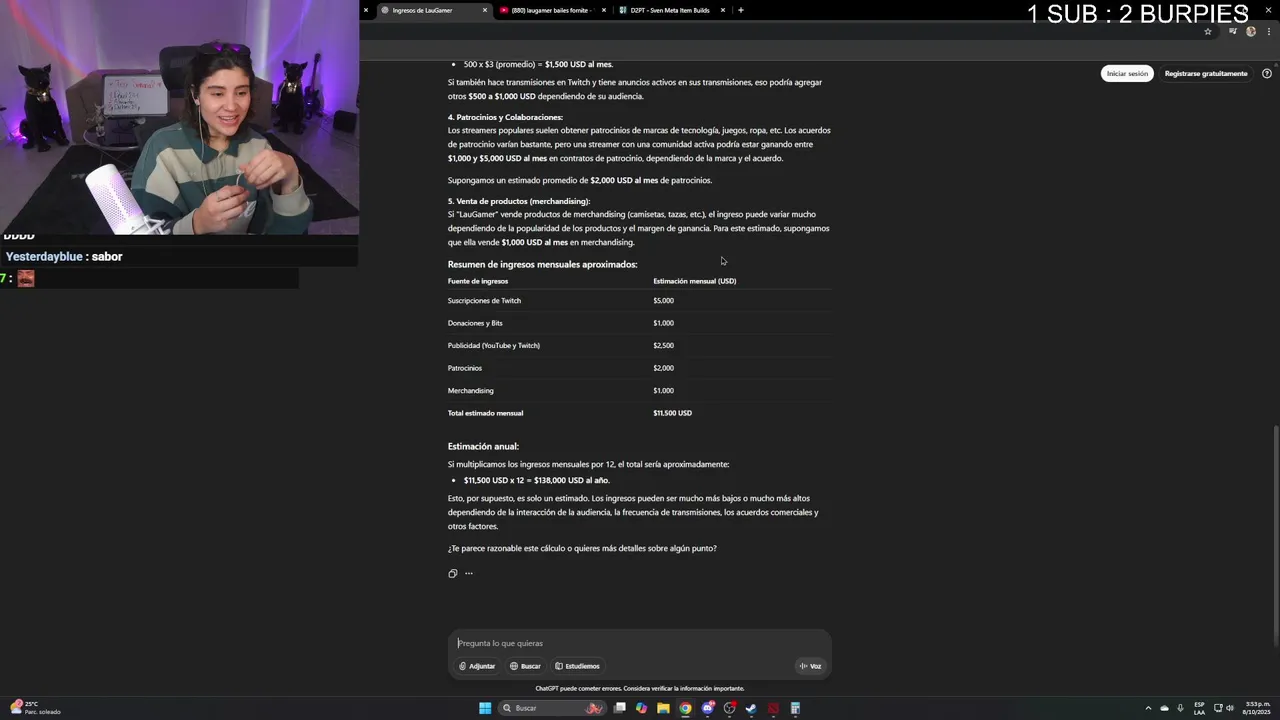Viewport: 1280px width, 720px height.
Task: Click the 'Total estimado mensual' row label
Action: pyautogui.click(x=485, y=413)
